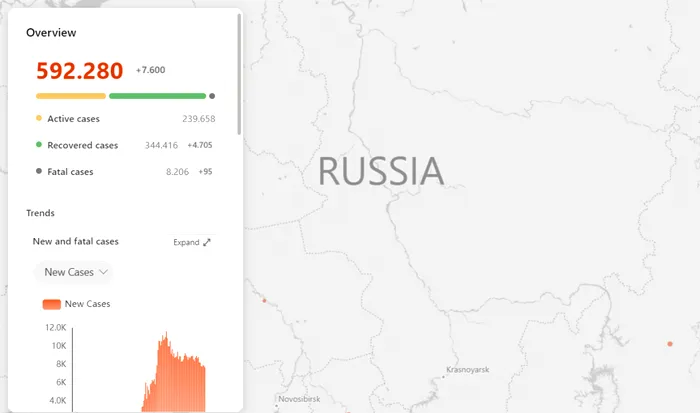Click the 4.0K axis label
Viewport: 700px width, 413px height.
tap(58, 400)
